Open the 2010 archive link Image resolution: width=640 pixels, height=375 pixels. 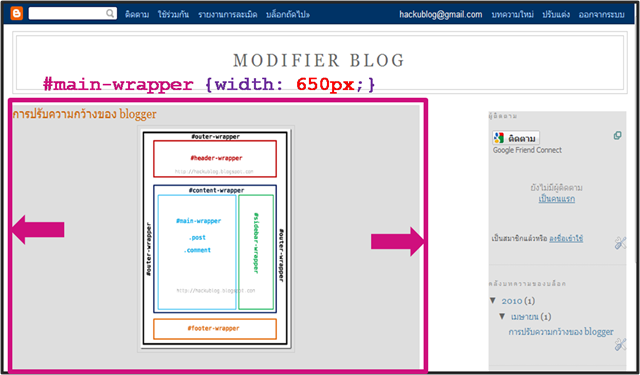[x=512, y=301]
